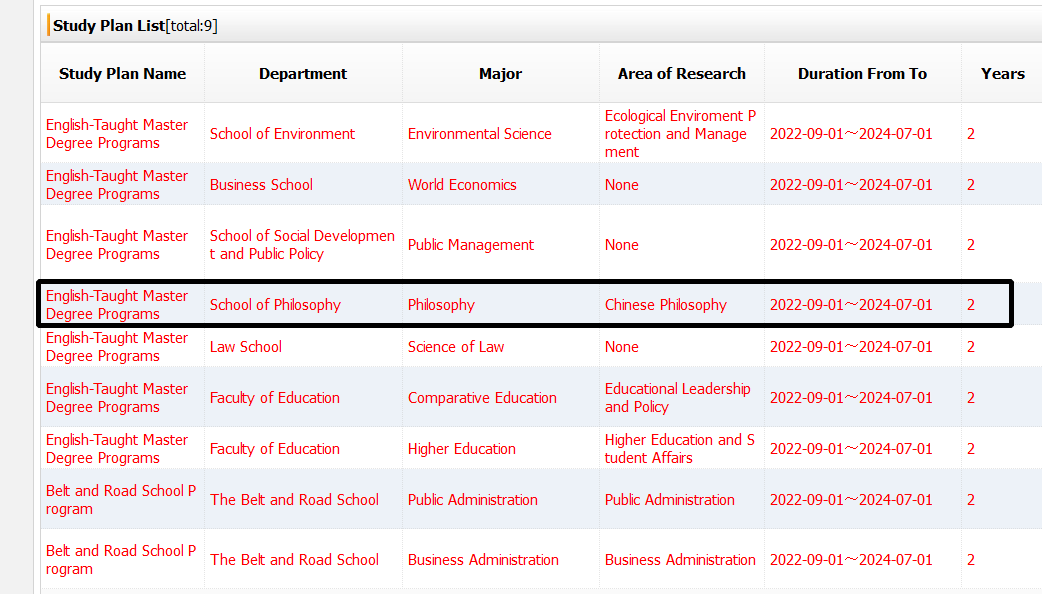Screen dimensions: 1042x594
Task: Select the Science of Law major
Action: [456, 346]
